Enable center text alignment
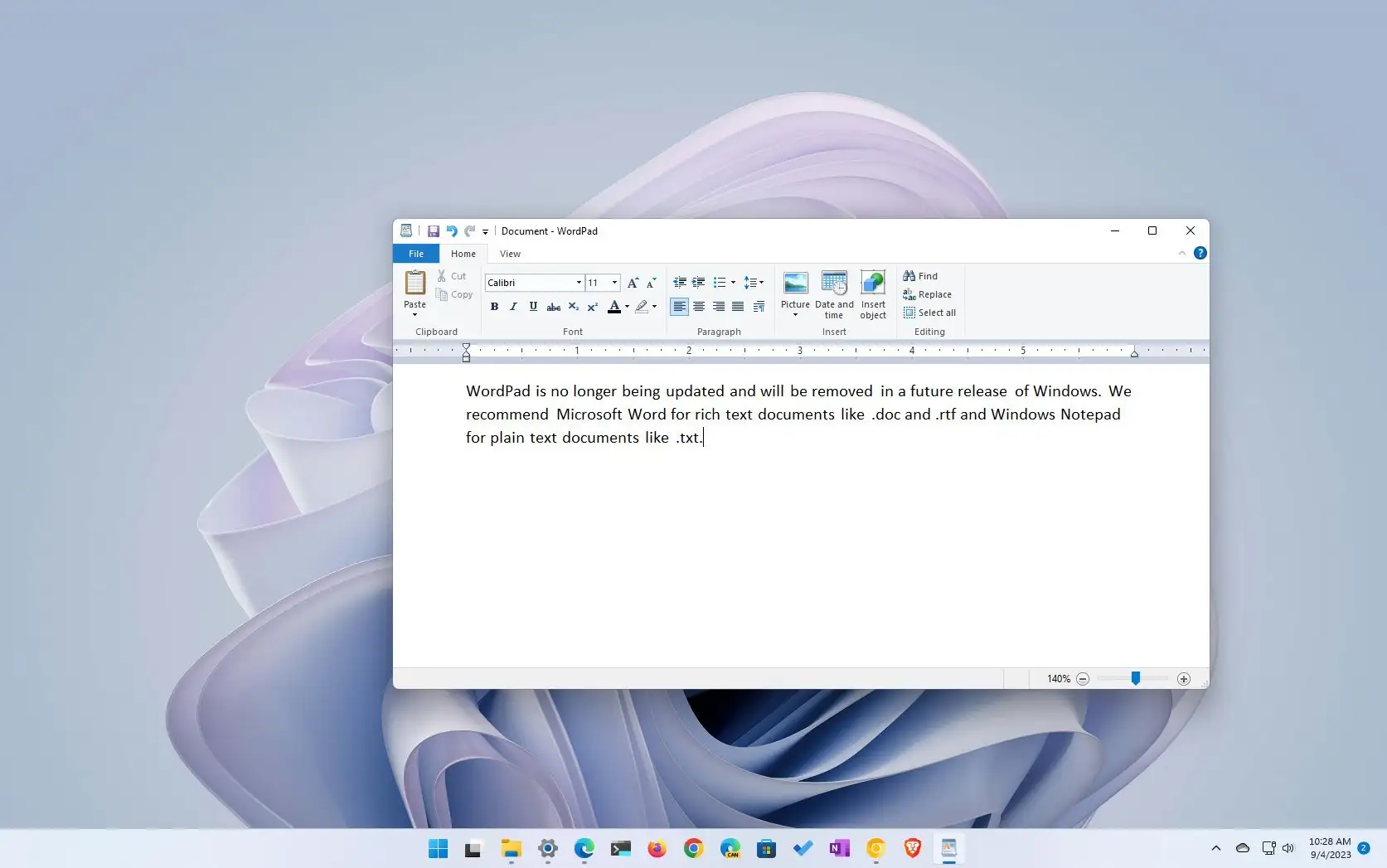Image resolution: width=1387 pixels, height=868 pixels. point(699,307)
